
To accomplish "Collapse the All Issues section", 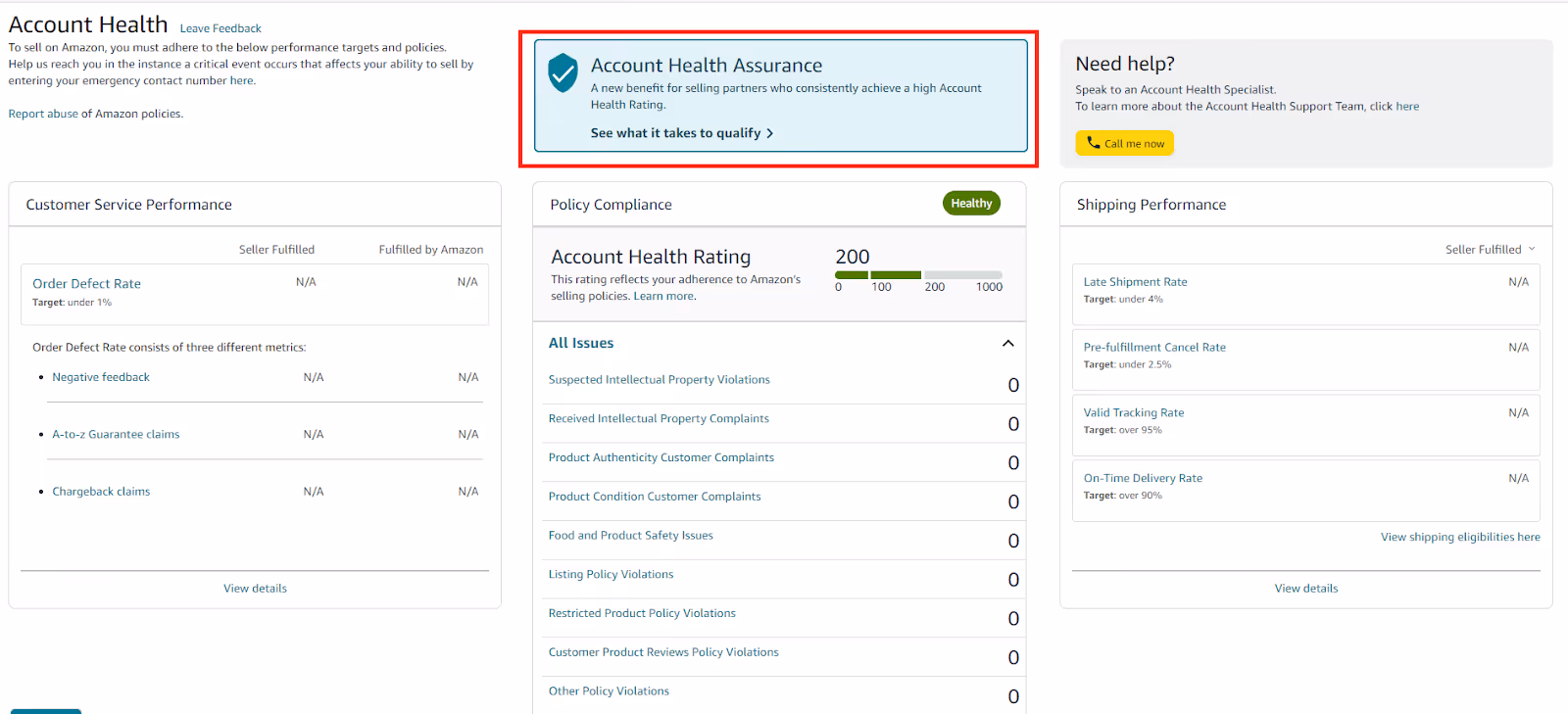I will click(x=1007, y=343).
